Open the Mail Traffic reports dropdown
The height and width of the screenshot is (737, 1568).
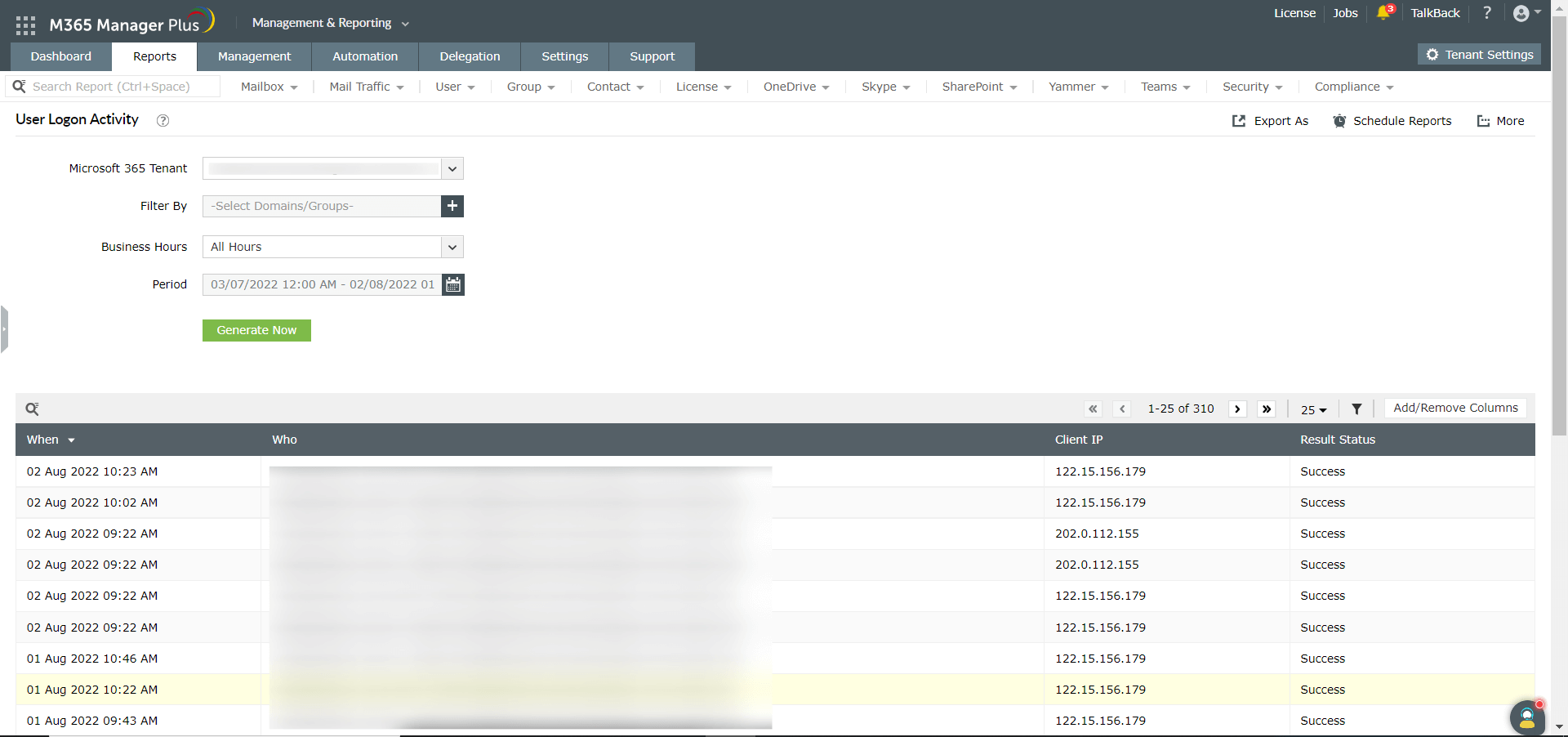pos(367,87)
